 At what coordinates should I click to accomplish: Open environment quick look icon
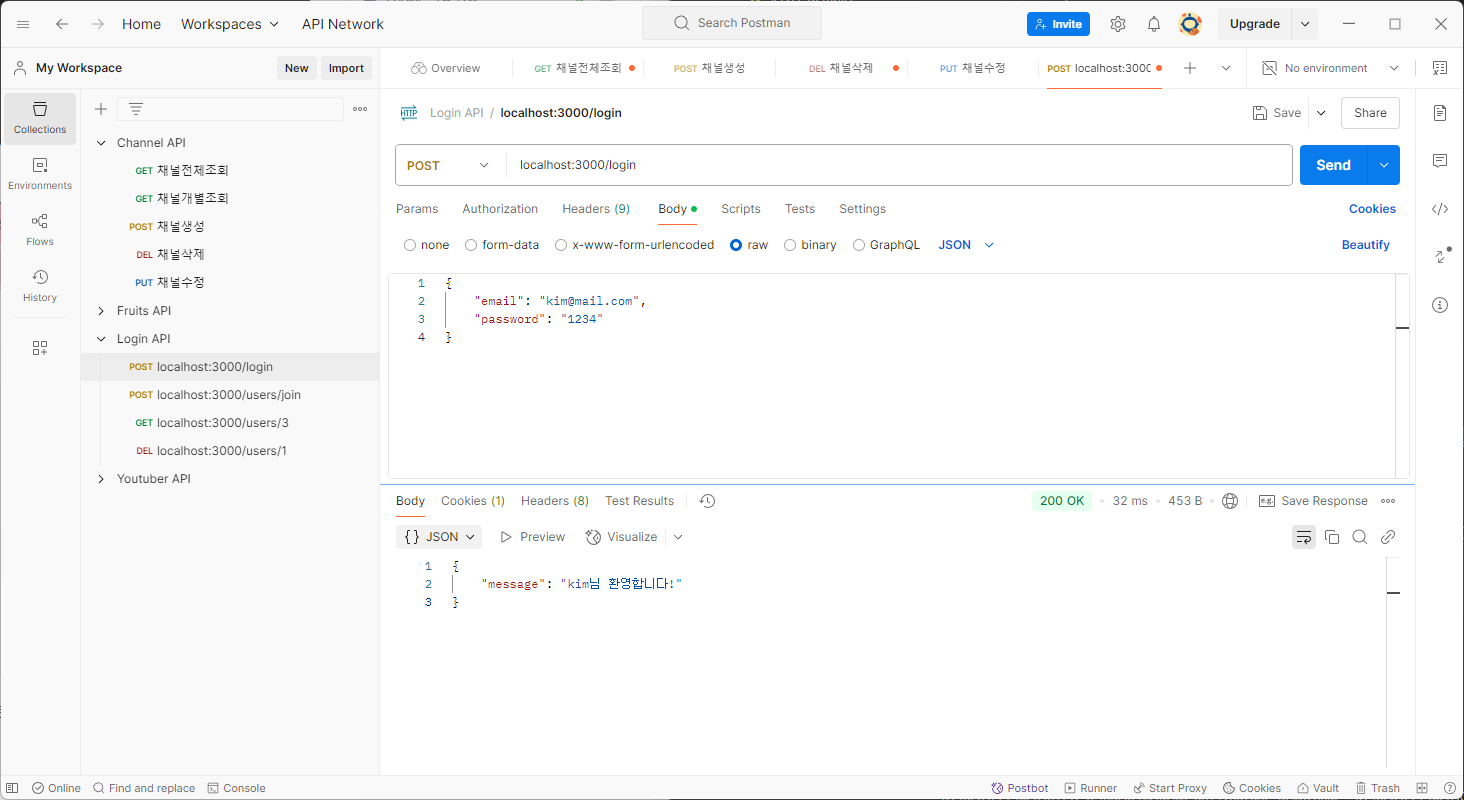tap(1440, 68)
